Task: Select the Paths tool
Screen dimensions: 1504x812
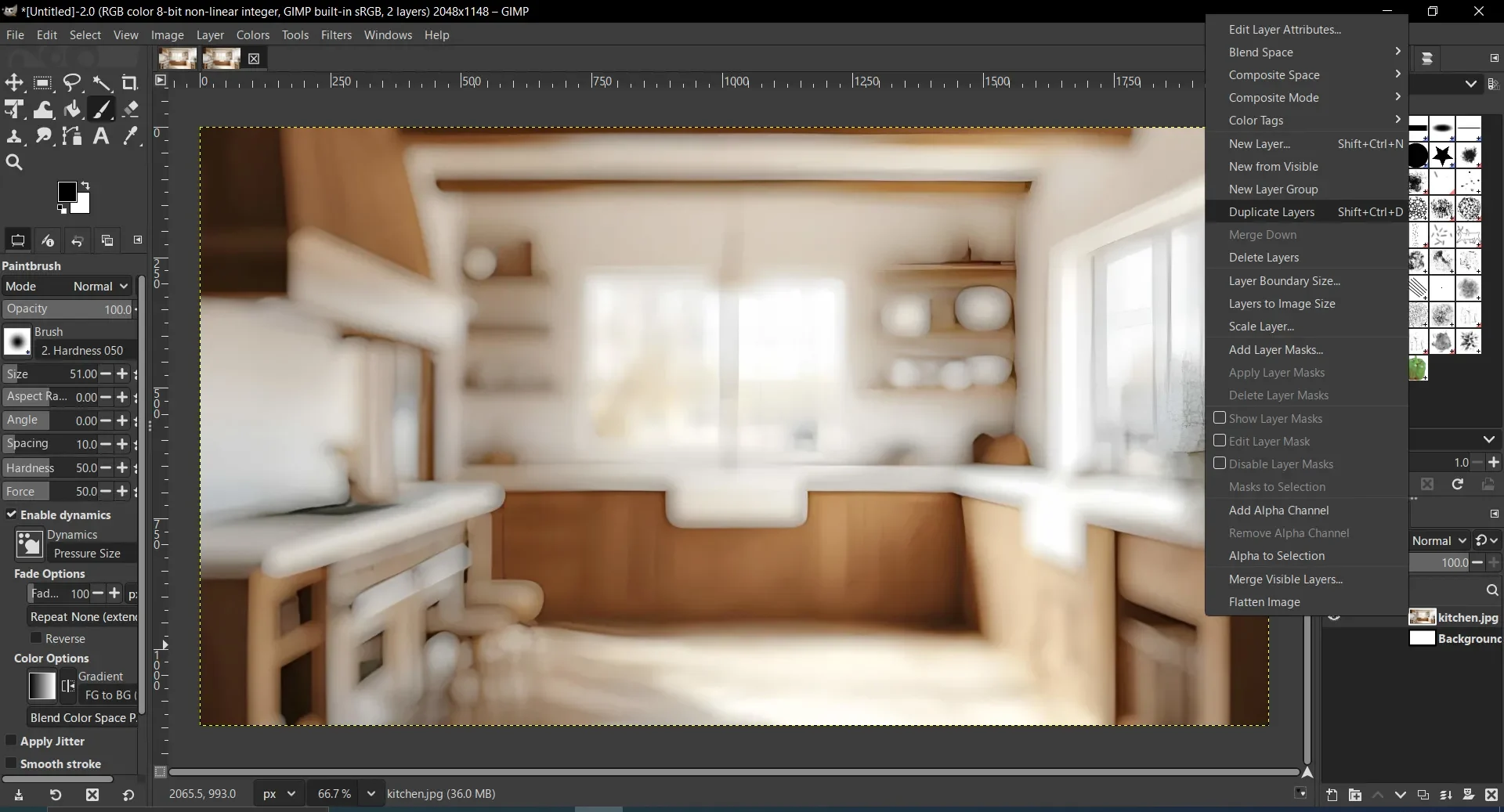Action: coord(72,136)
